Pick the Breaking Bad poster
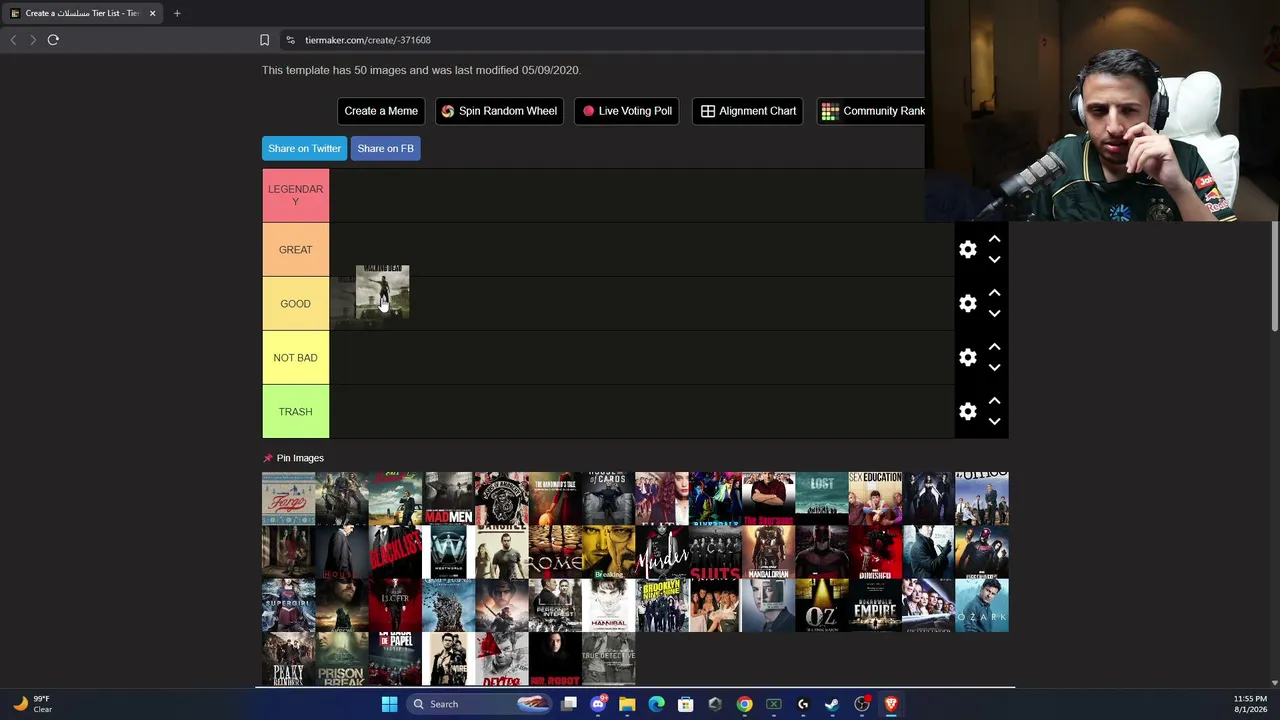1280x720 pixels. point(608,552)
